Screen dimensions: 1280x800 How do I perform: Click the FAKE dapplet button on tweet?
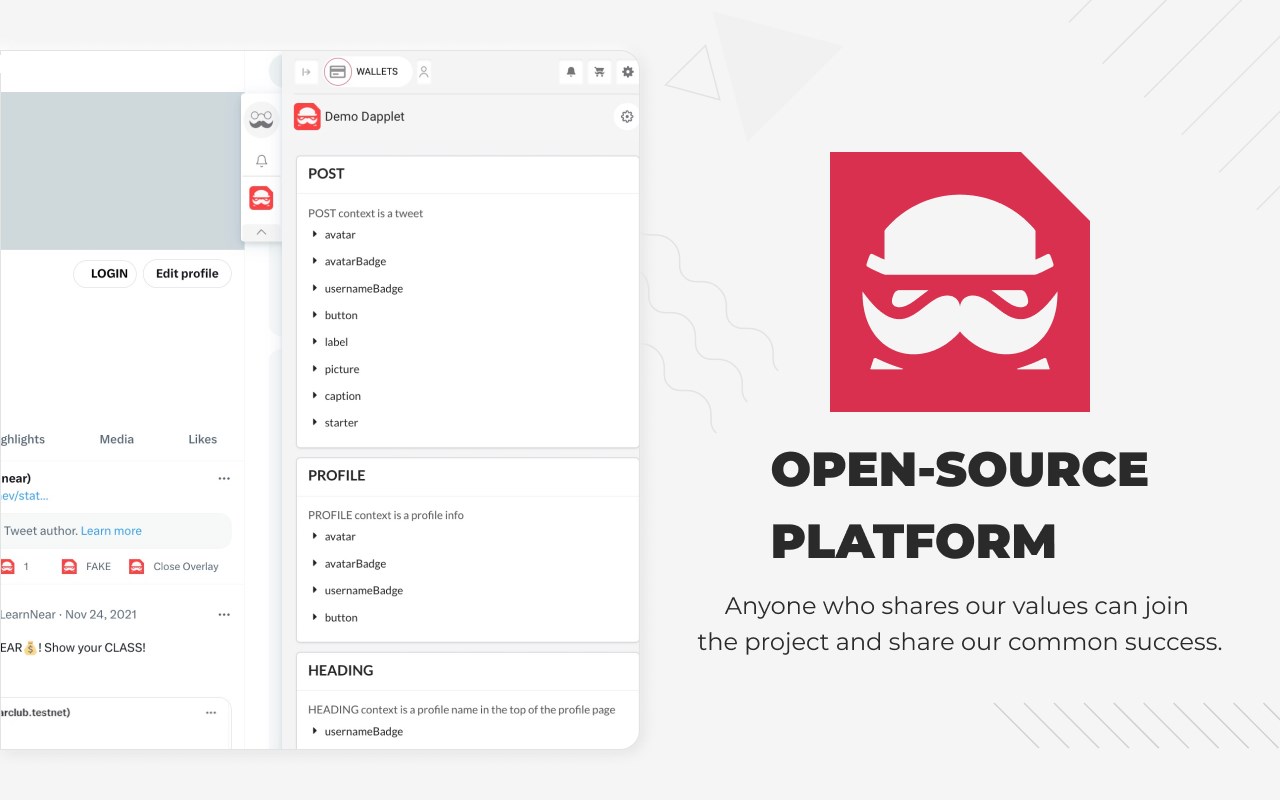point(87,566)
